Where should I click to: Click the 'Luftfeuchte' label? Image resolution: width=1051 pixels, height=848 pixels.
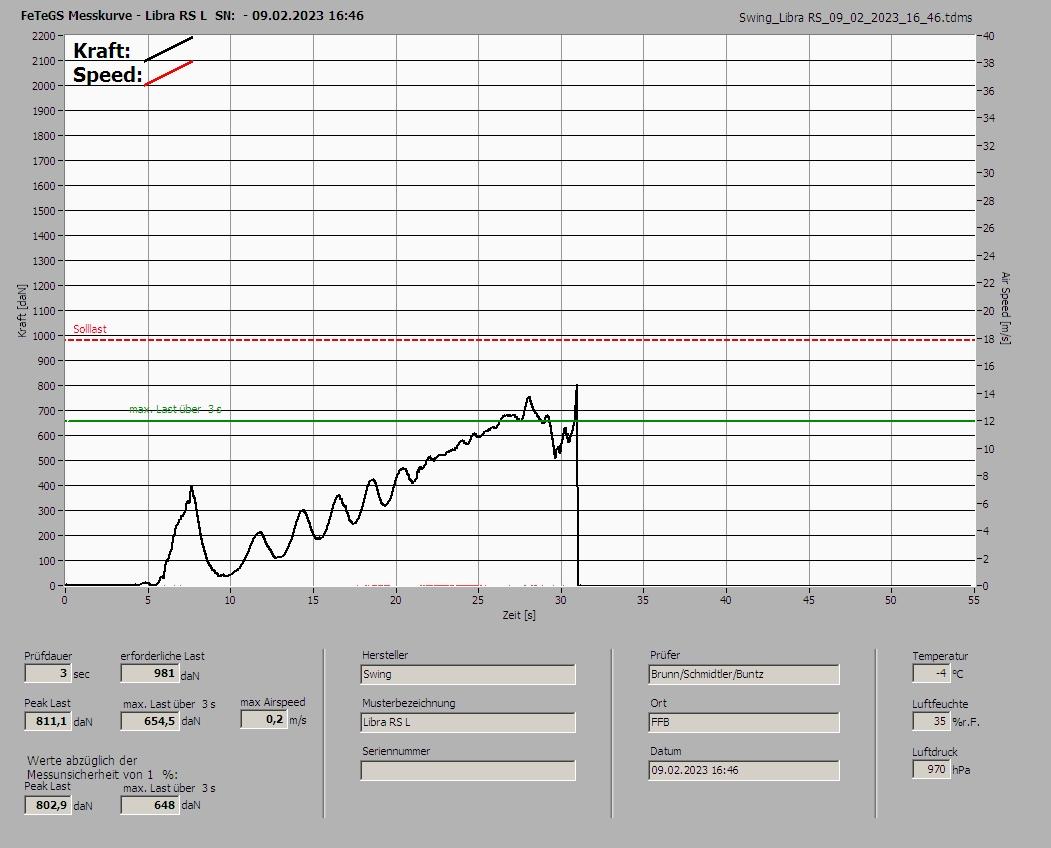(x=940, y=704)
